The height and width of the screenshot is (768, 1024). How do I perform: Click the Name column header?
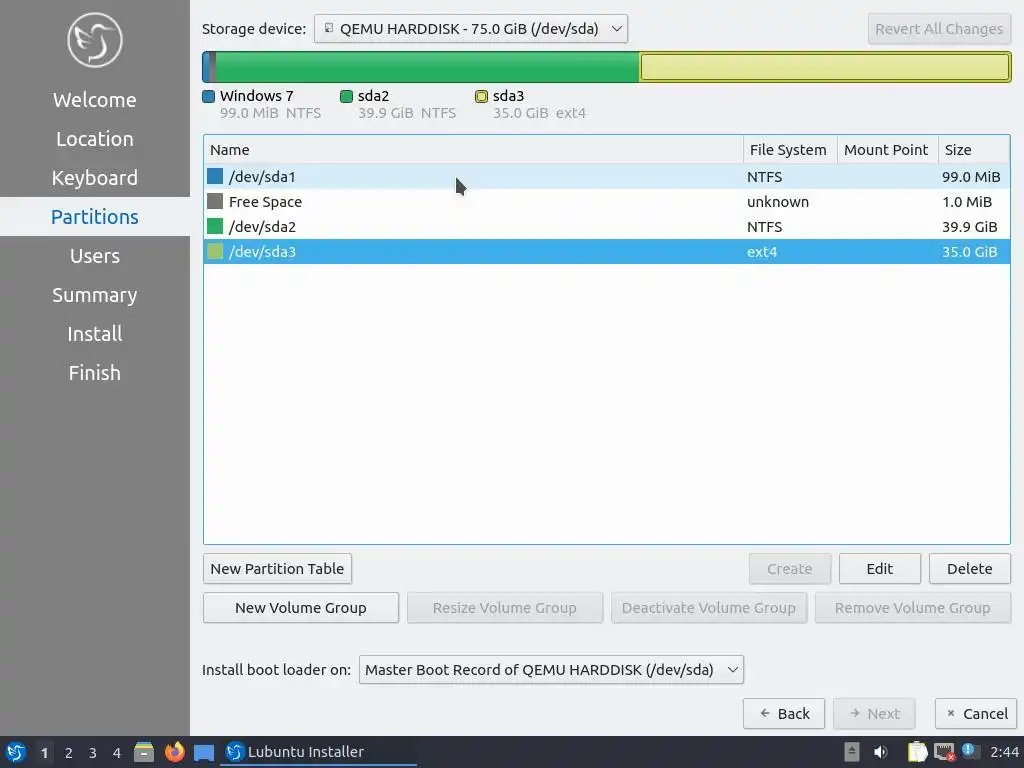point(473,150)
